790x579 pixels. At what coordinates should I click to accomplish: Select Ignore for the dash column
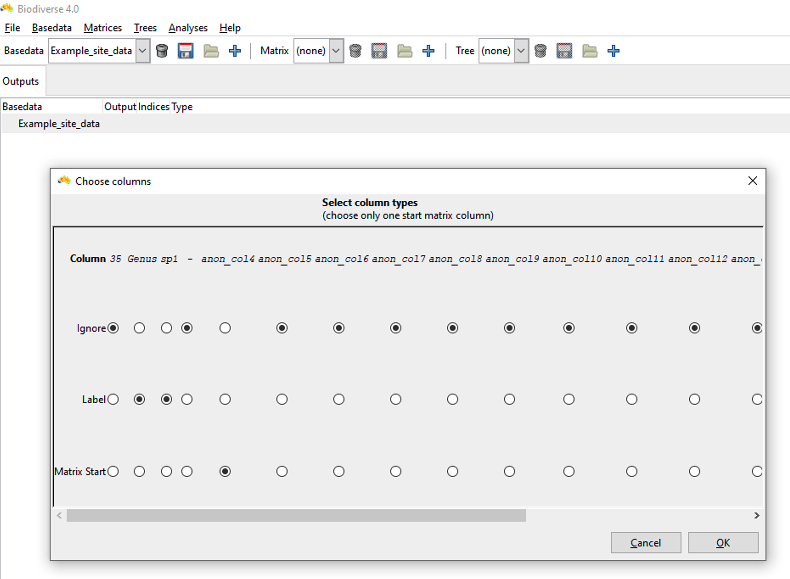pos(187,328)
